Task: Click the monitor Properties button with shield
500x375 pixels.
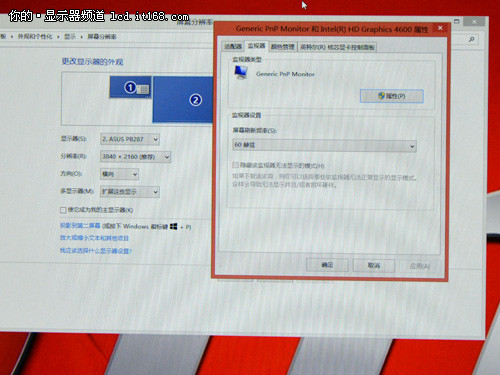Action: [x=392, y=96]
